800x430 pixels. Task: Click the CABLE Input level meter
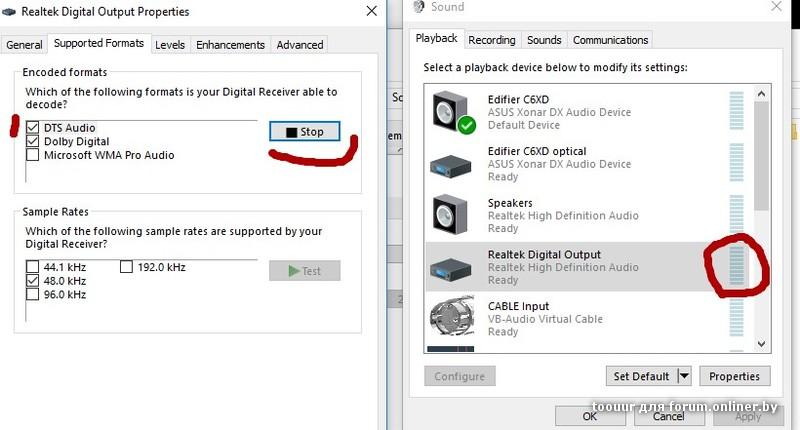[736, 317]
